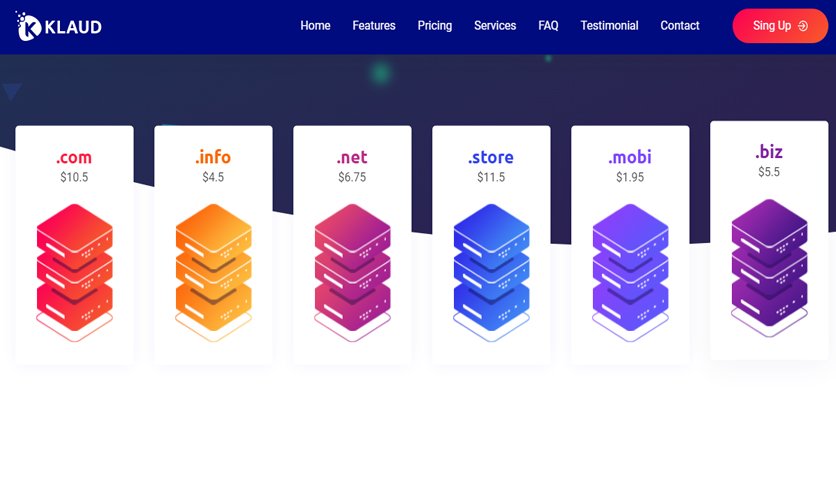Open the Pricing menu link
The image size is (836, 484).
click(x=435, y=26)
